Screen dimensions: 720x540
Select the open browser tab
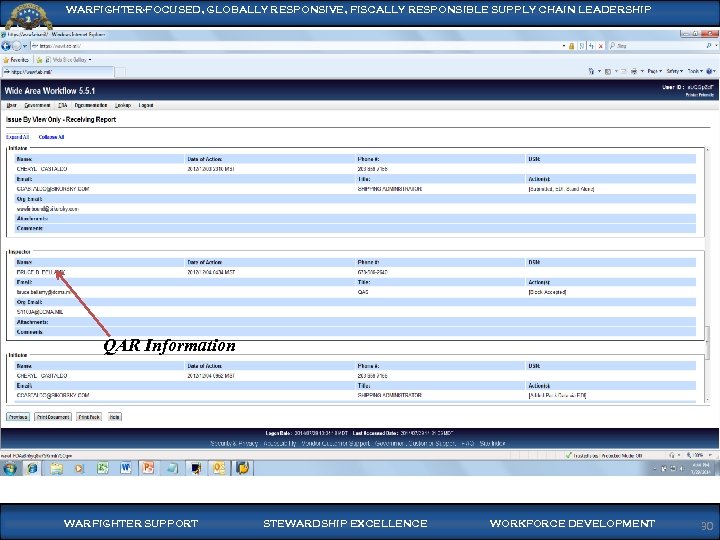click(58, 72)
